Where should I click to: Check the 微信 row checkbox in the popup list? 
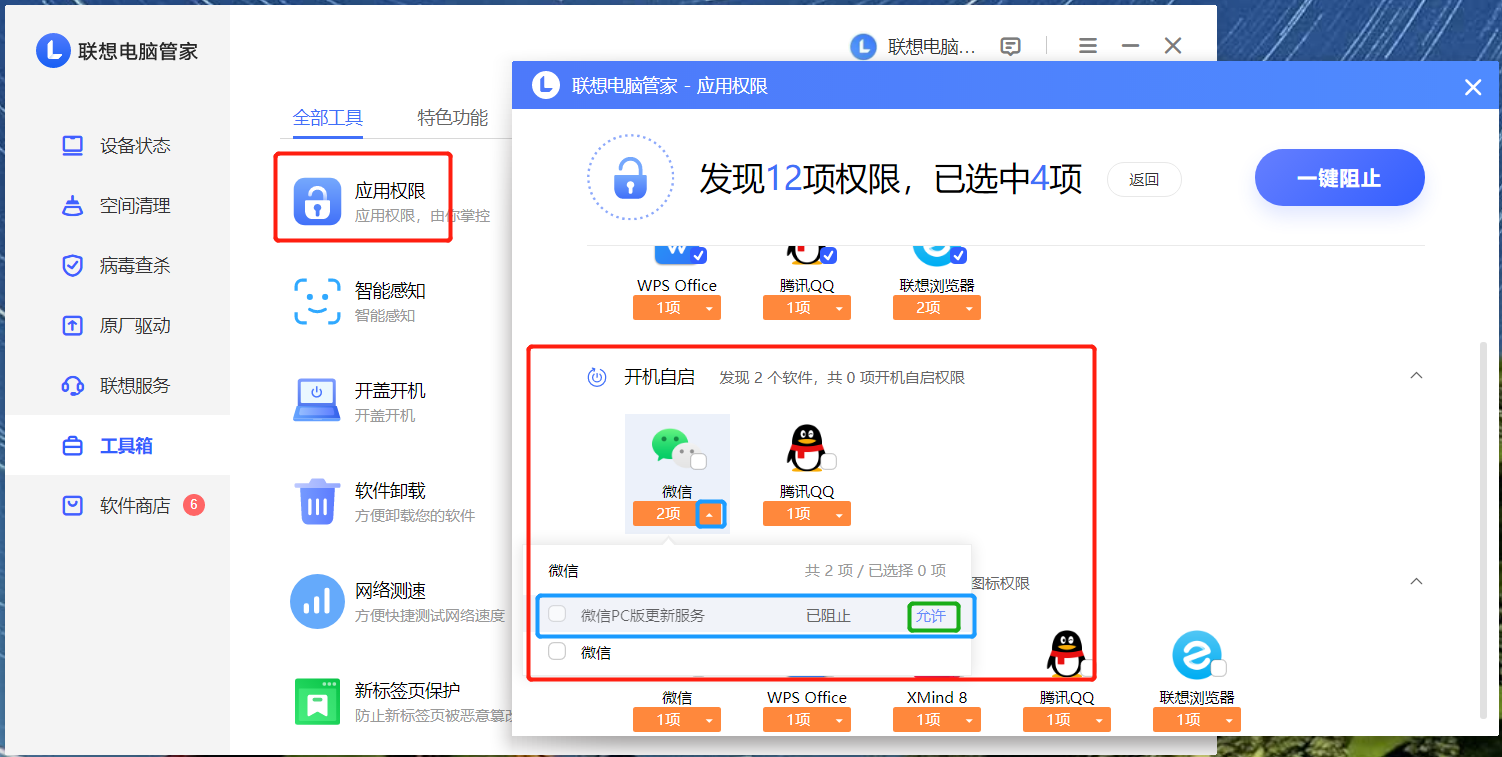click(x=557, y=652)
